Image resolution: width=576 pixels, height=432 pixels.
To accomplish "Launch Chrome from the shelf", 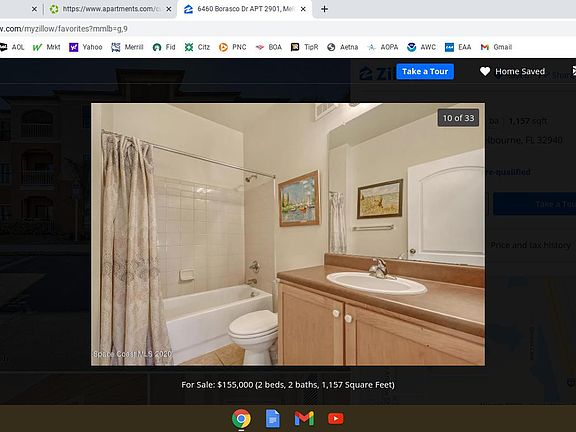I will pyautogui.click(x=241, y=418).
